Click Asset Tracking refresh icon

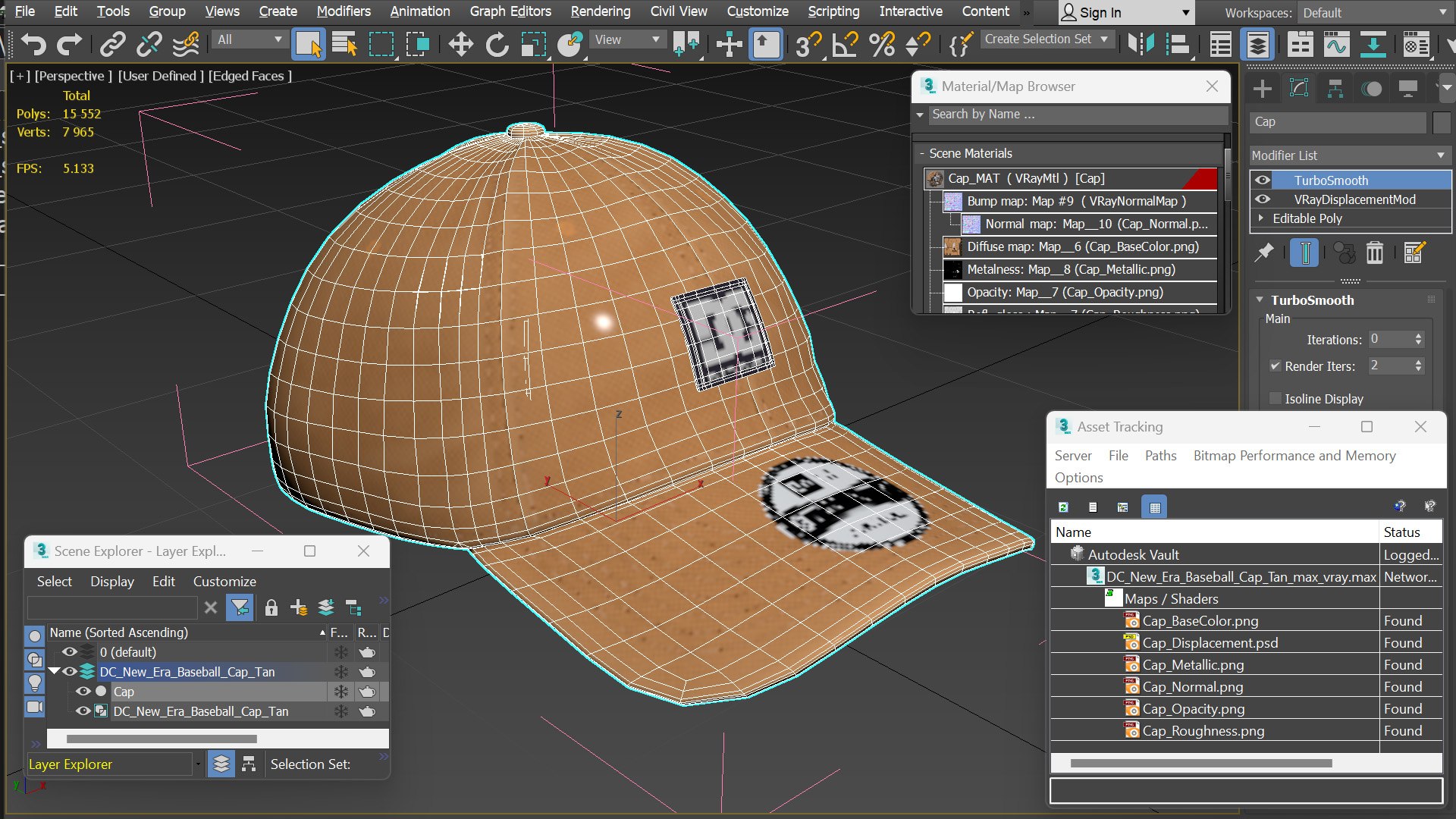pyautogui.click(x=1063, y=507)
